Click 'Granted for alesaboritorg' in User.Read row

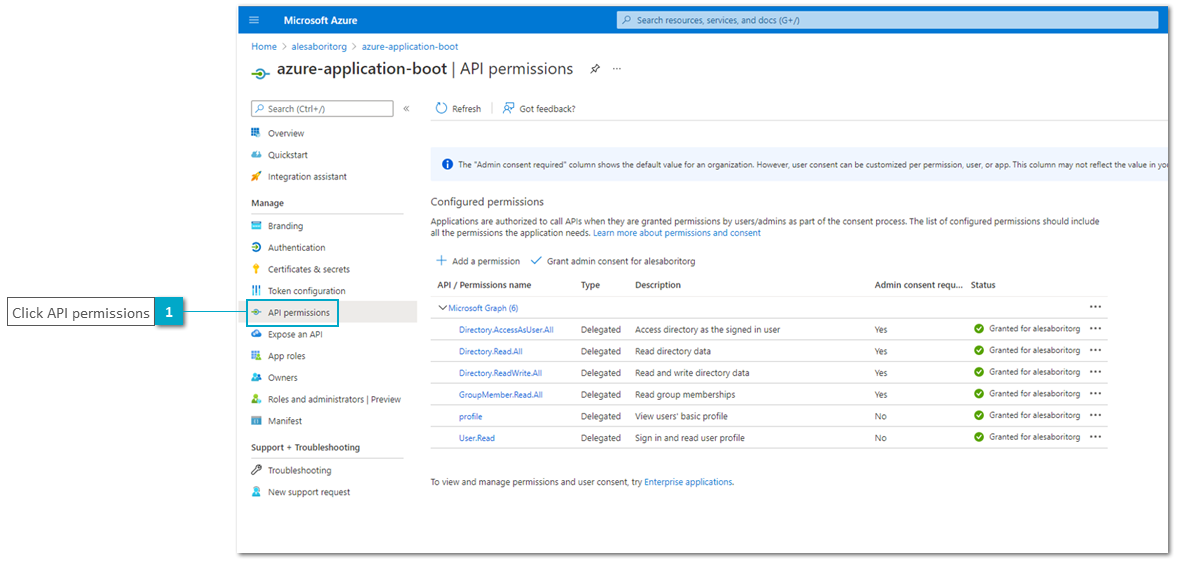pyautogui.click(x=1034, y=437)
